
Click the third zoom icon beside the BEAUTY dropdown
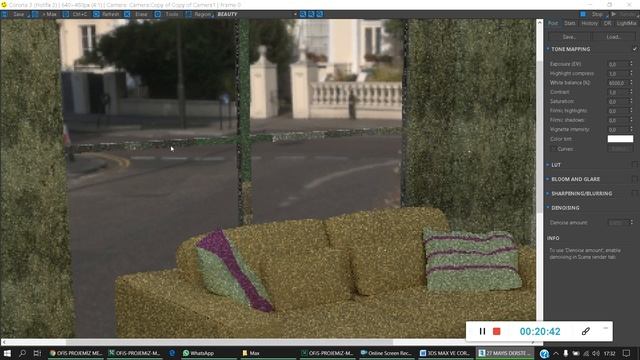[320, 14]
